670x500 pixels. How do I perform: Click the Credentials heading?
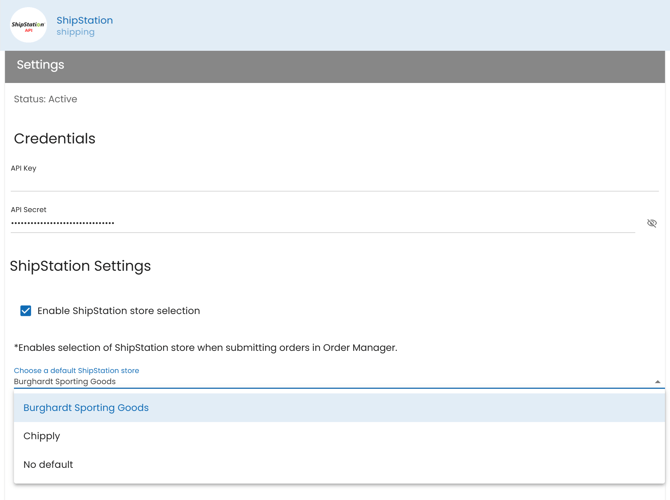[55, 138]
